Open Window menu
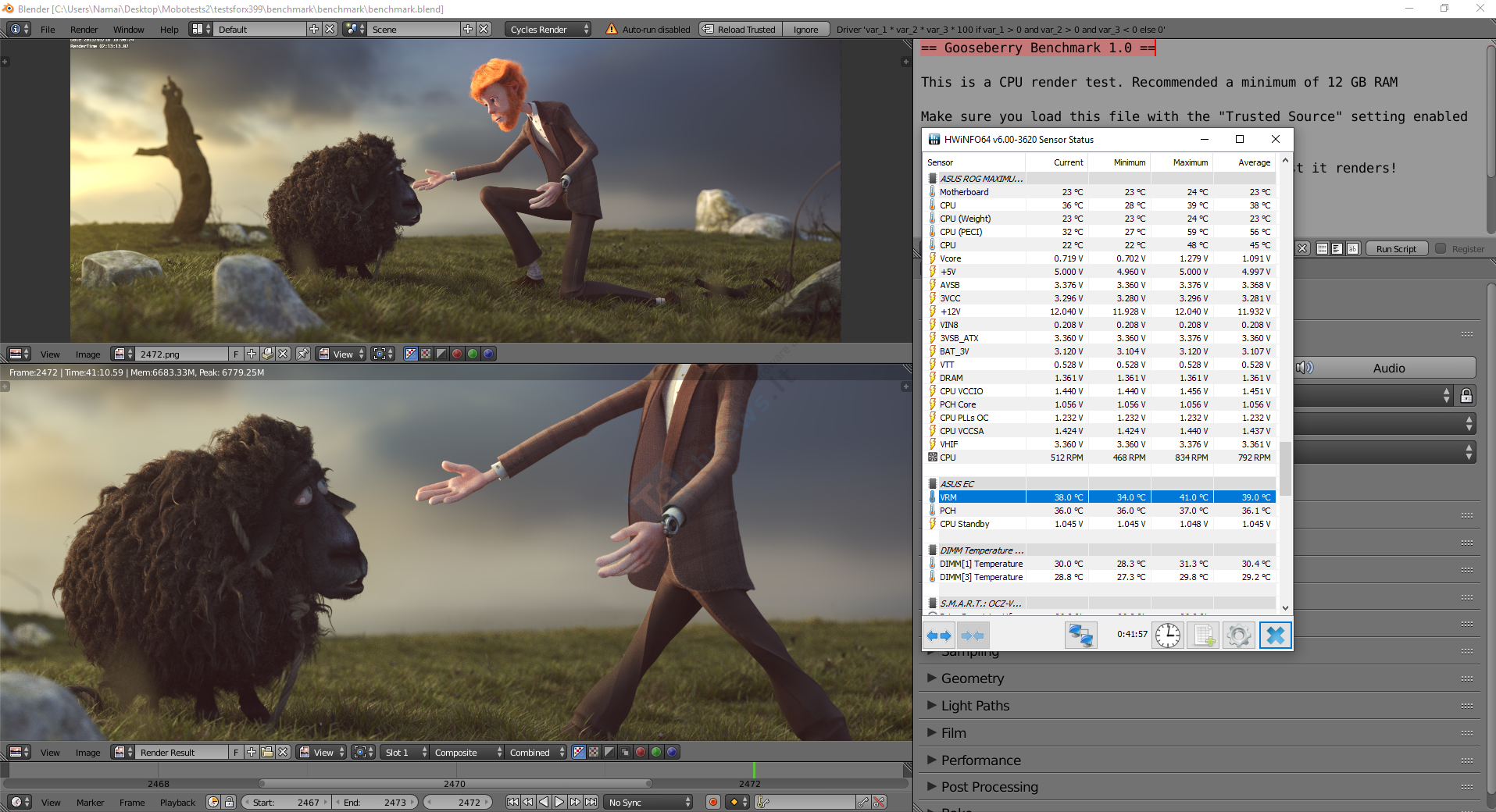The width and height of the screenshot is (1496, 812). pos(128,29)
